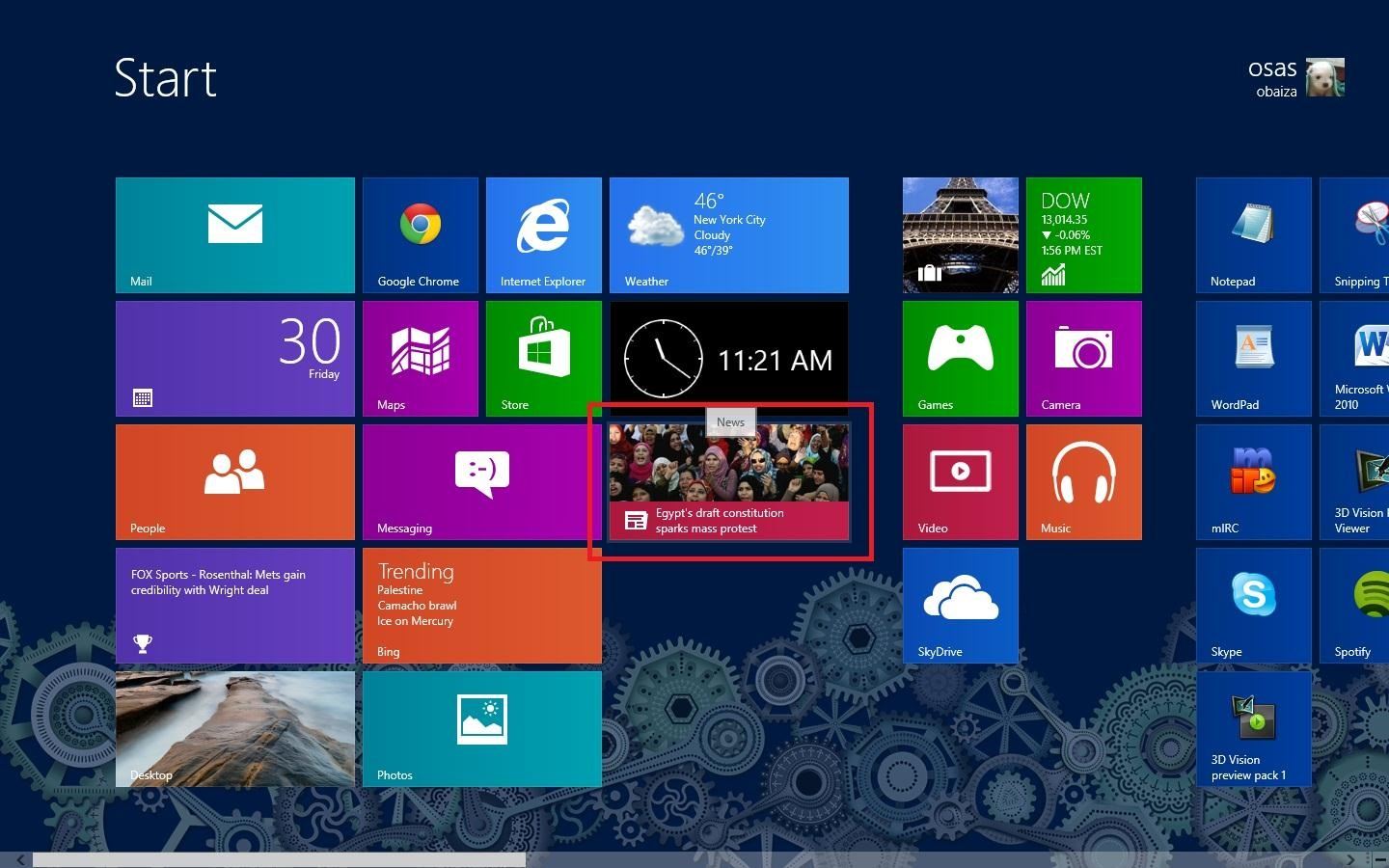Launch Notepad tile
The width and height of the screenshot is (1389, 868).
point(1254,235)
